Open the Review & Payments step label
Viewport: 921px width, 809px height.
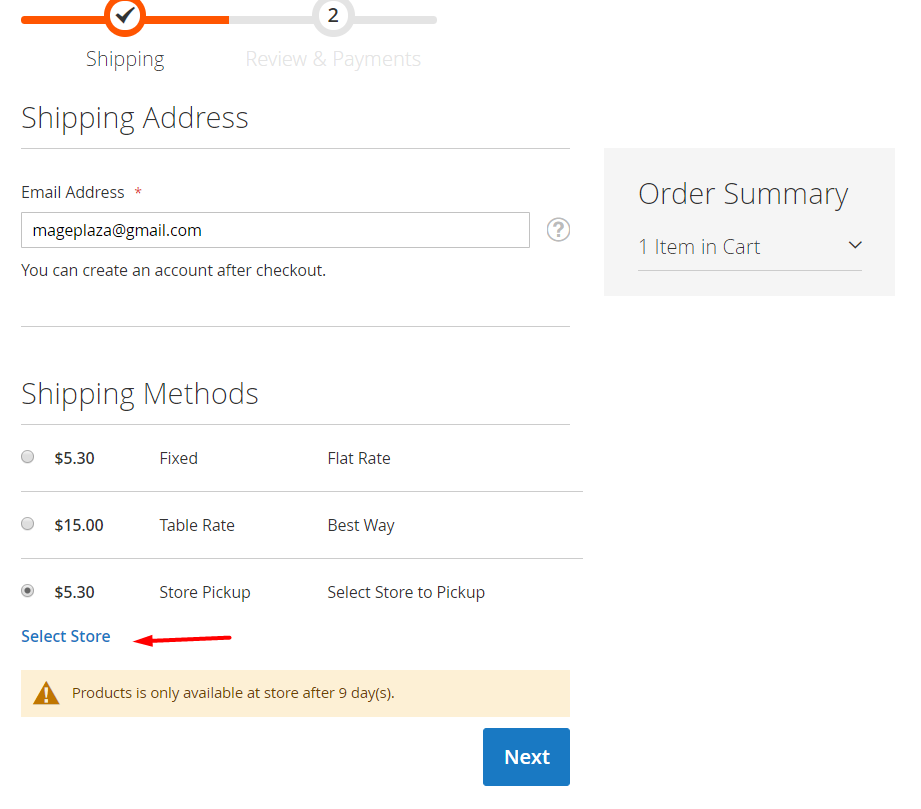[333, 59]
